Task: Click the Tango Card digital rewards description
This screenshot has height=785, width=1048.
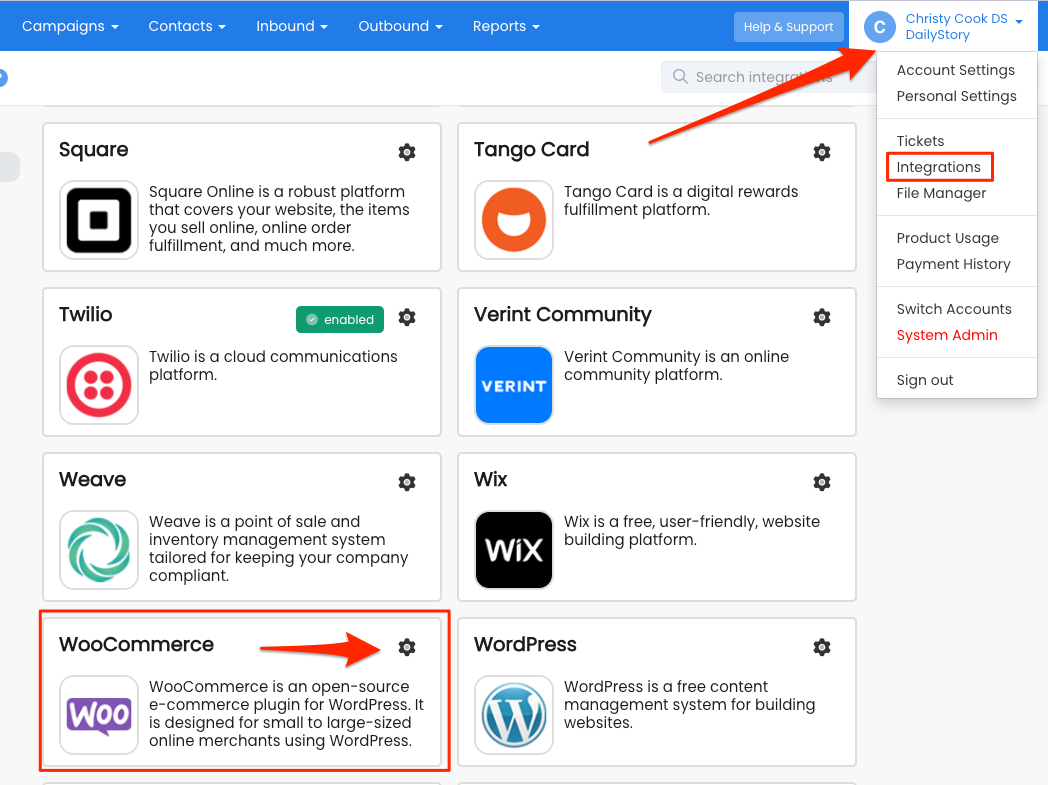Action: [681, 200]
